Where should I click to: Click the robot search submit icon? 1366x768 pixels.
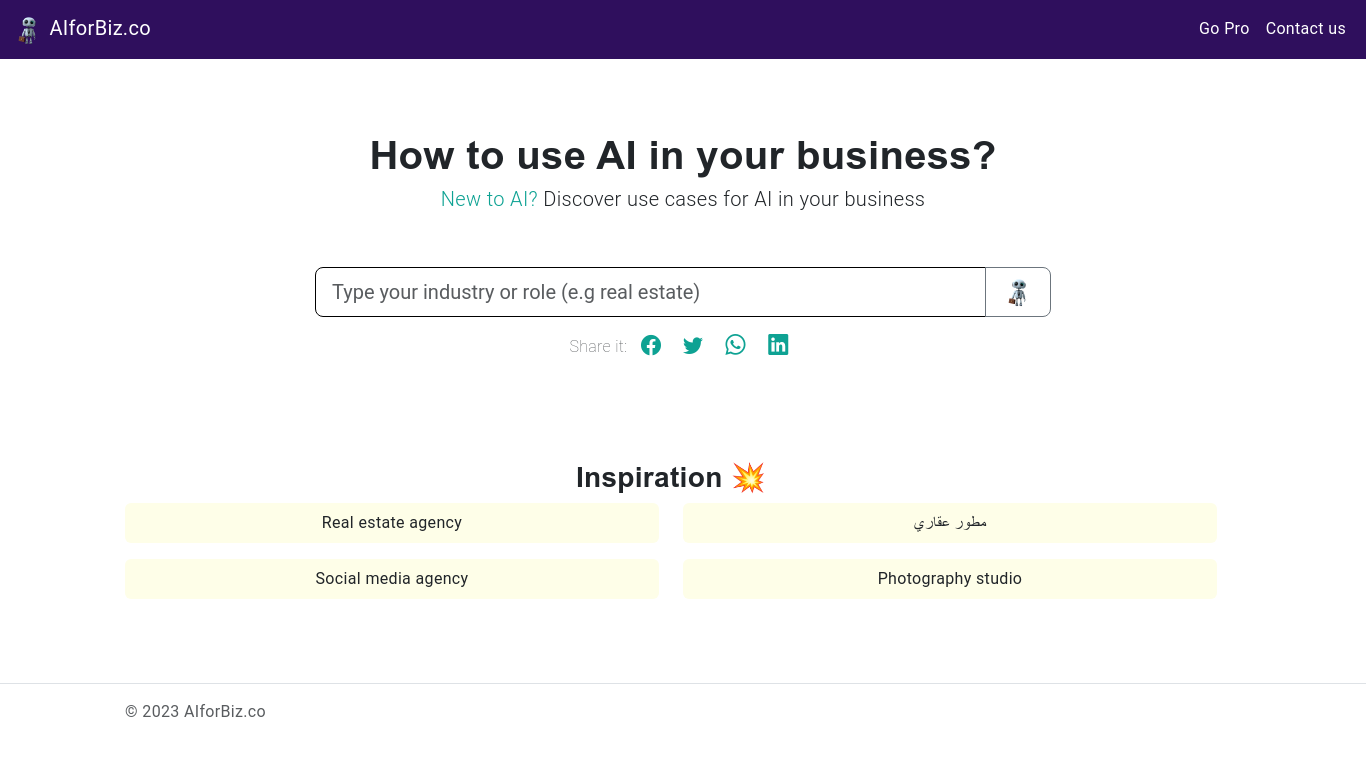(1018, 292)
